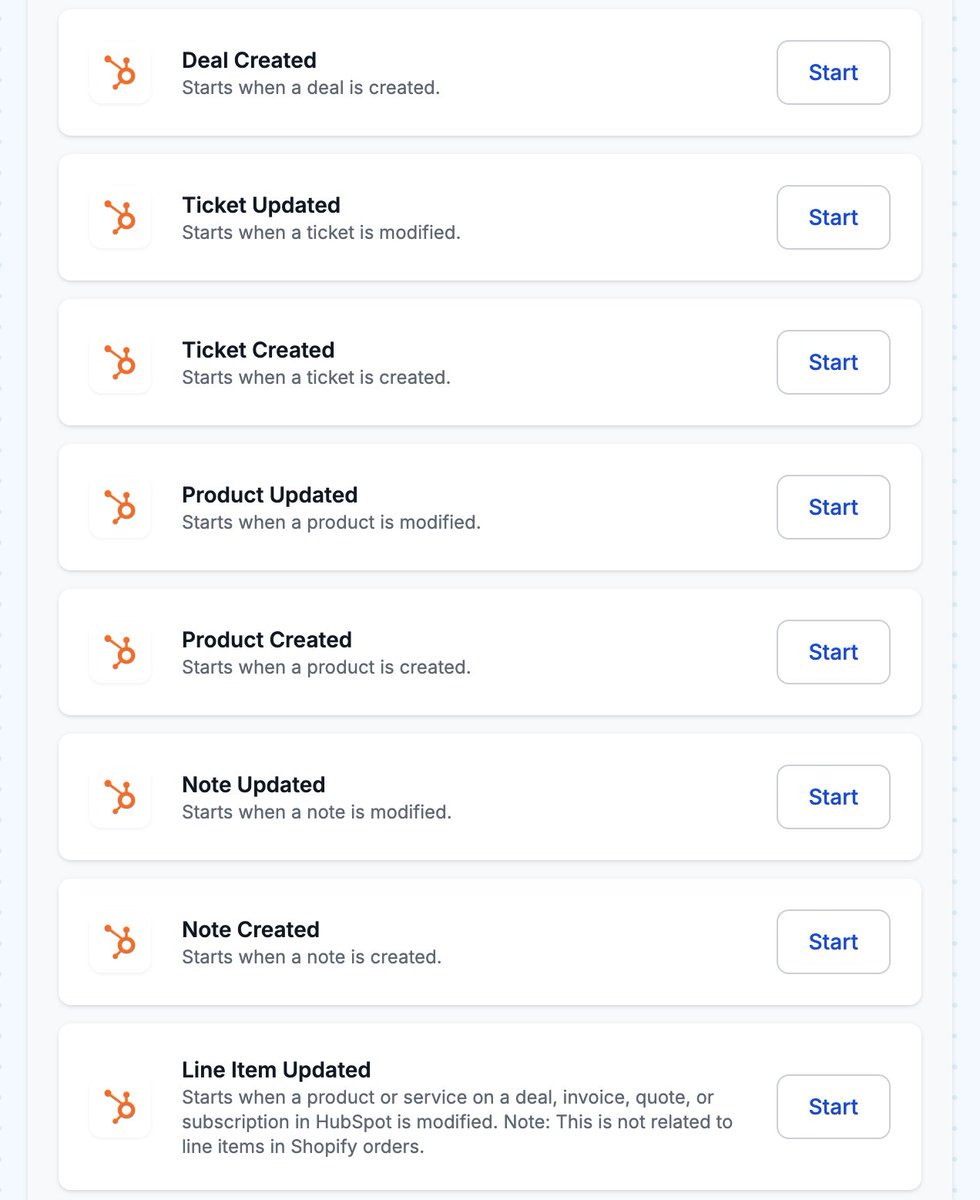The image size is (980, 1200).
Task: Select the Product Created title text
Action: tap(267, 640)
